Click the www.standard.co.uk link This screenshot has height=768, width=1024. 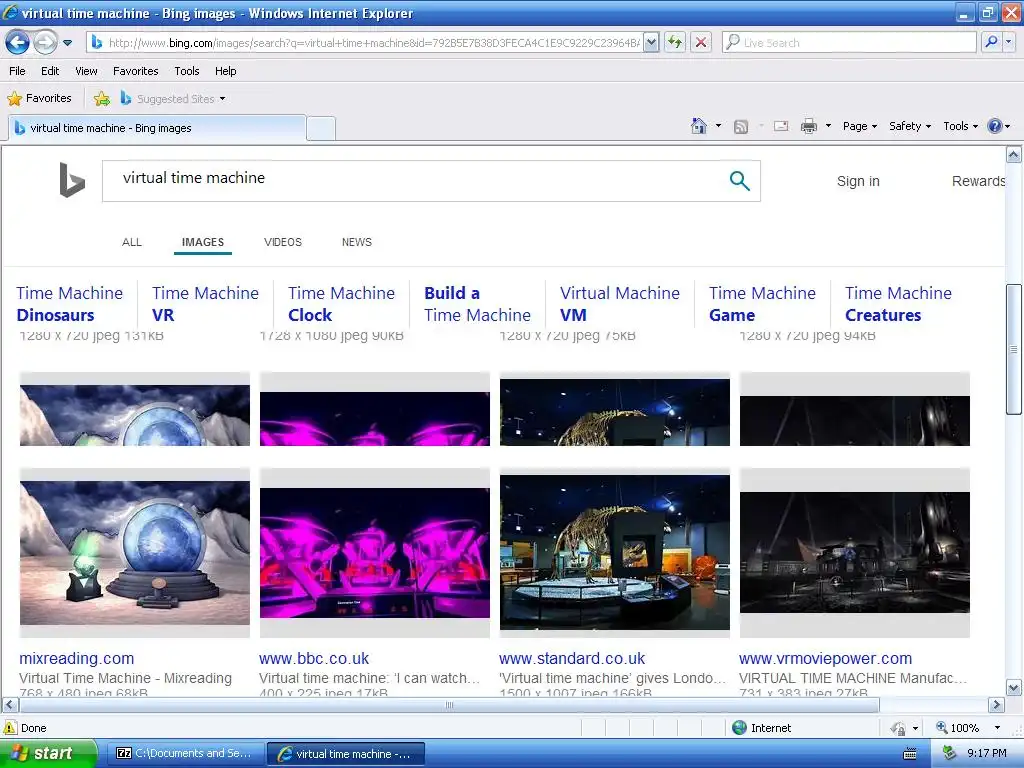click(572, 658)
